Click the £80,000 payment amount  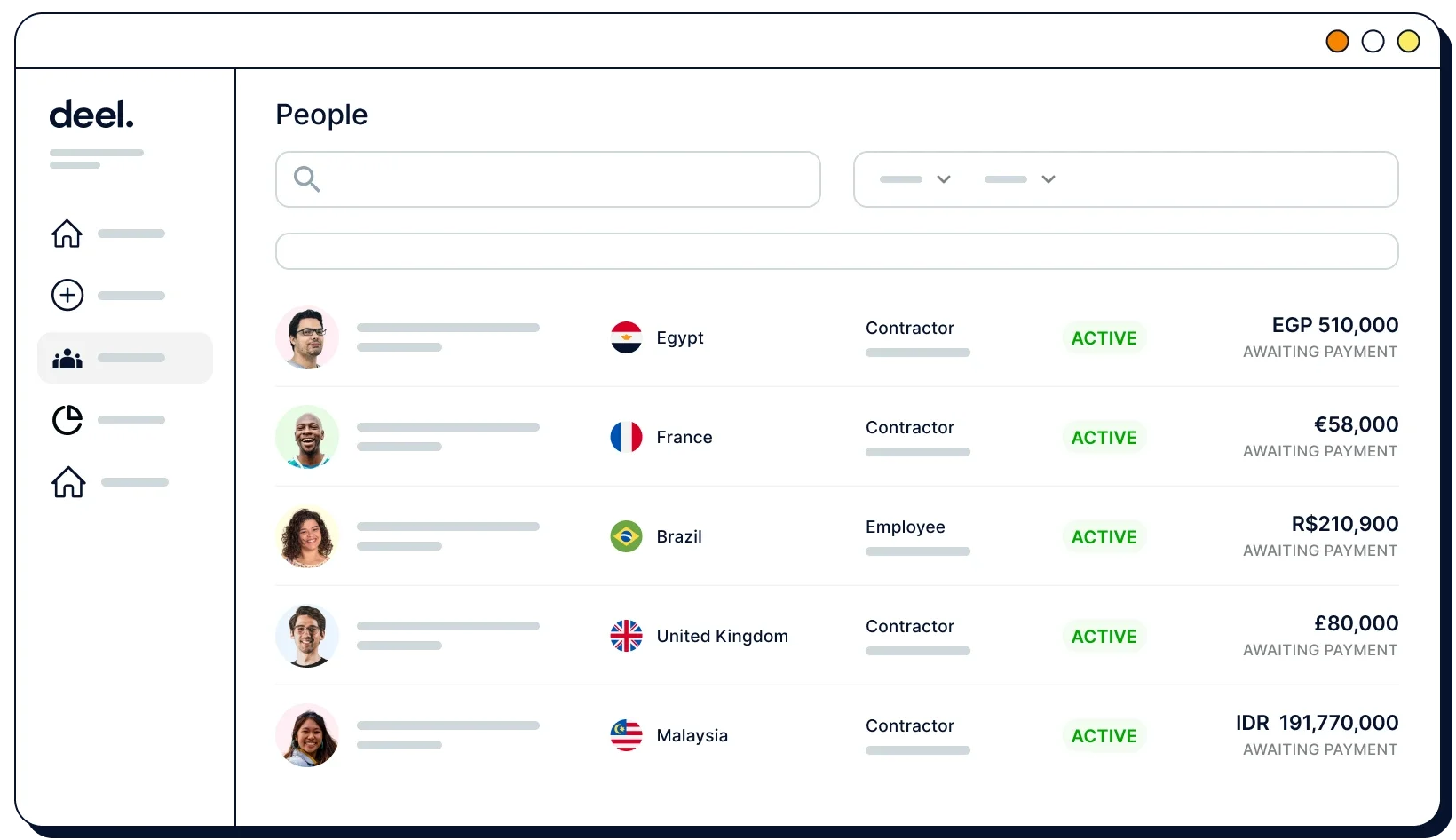(1356, 623)
